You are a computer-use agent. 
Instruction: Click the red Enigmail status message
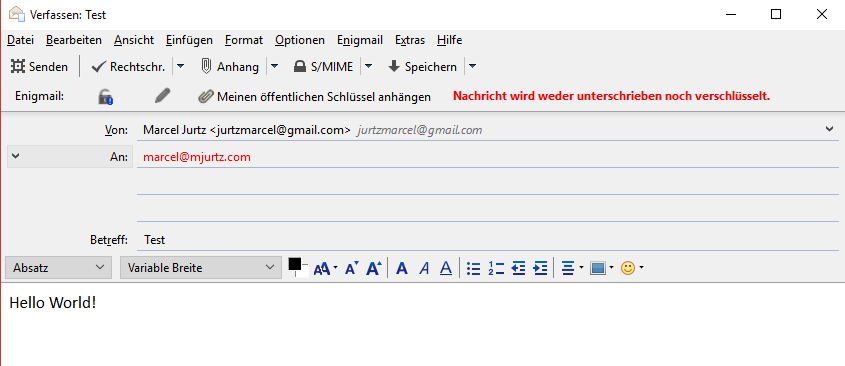pos(611,96)
